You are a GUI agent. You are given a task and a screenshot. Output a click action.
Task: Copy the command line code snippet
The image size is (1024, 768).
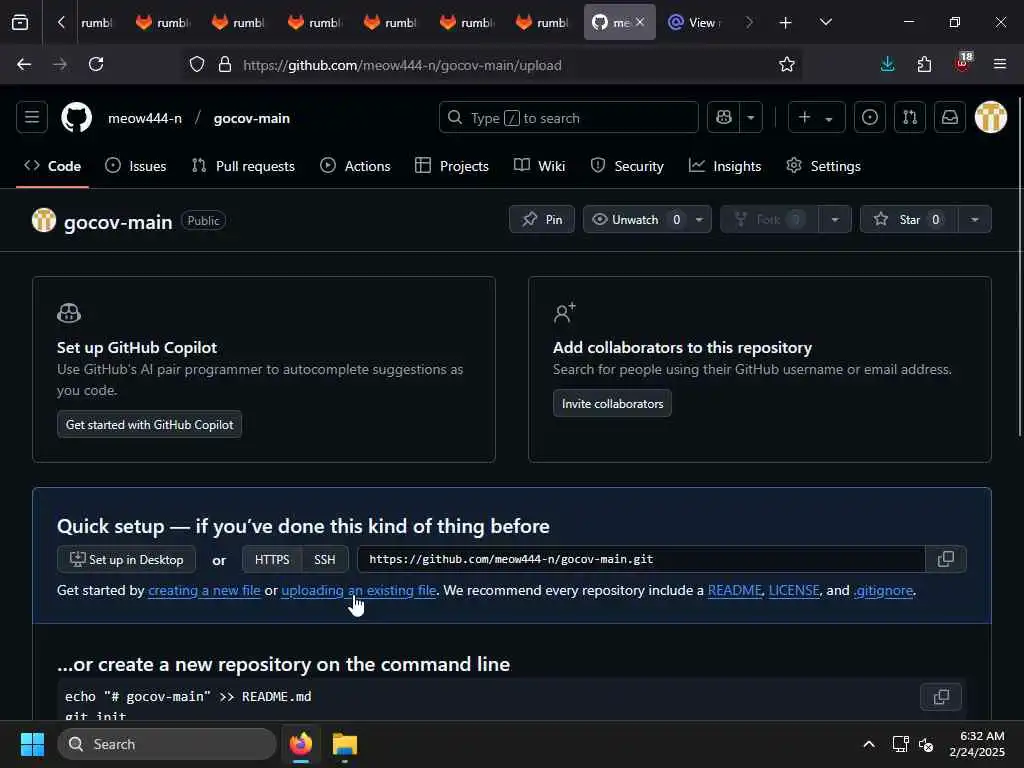point(941,697)
